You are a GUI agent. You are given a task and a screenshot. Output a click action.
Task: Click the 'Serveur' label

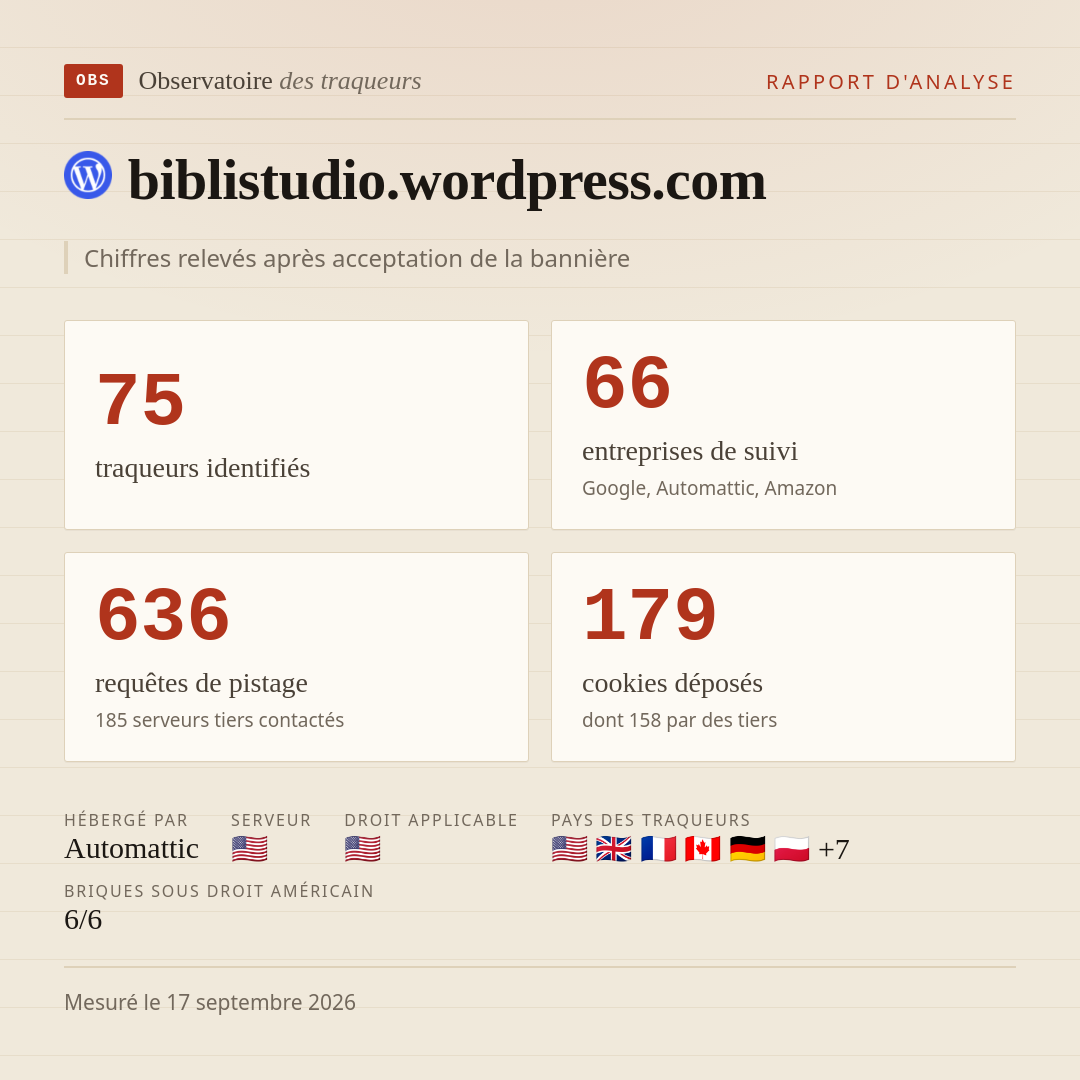(271, 820)
